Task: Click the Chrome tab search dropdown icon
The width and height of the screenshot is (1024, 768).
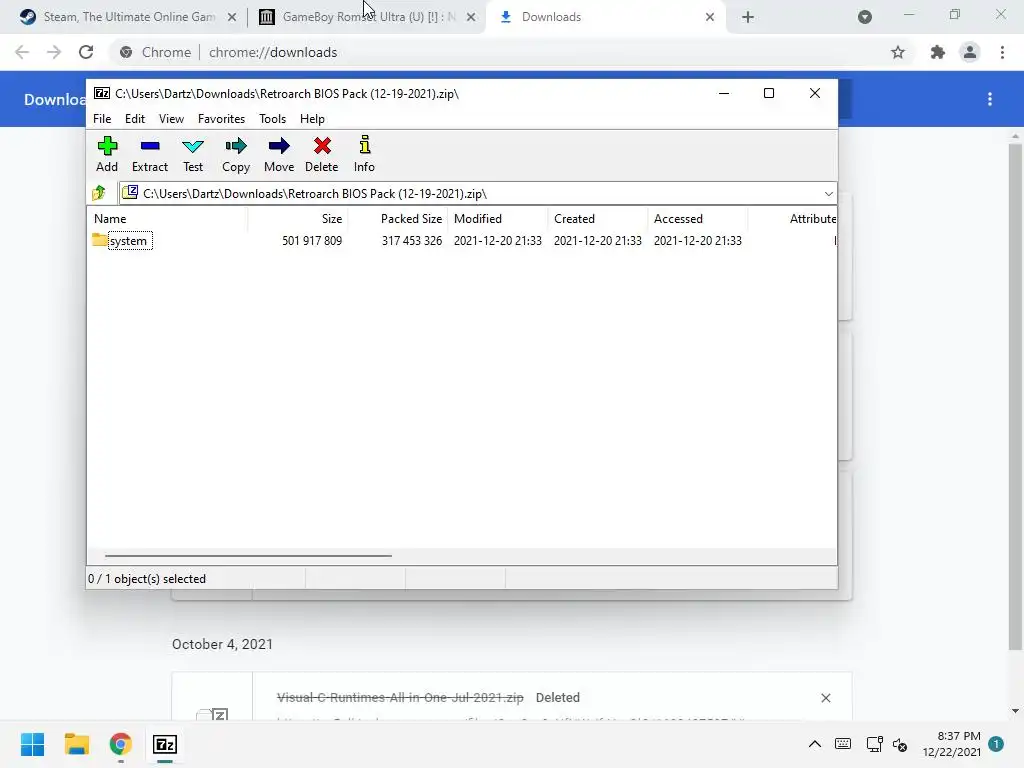Action: point(865,17)
